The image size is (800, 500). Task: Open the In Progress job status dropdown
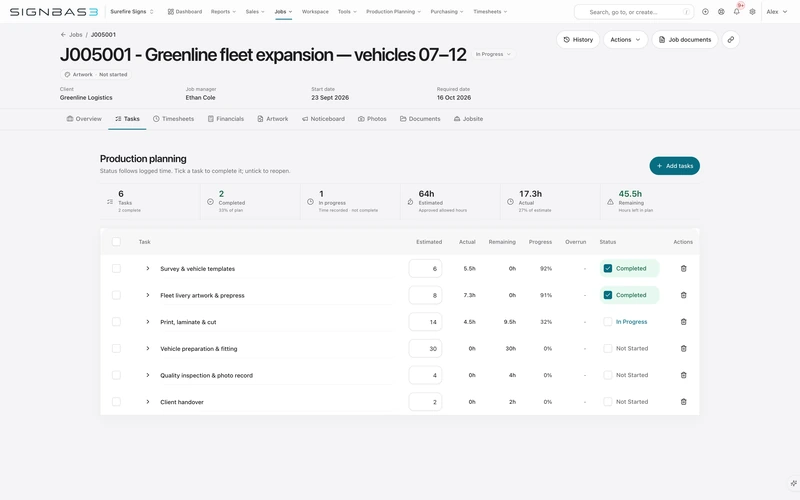tap(493, 54)
